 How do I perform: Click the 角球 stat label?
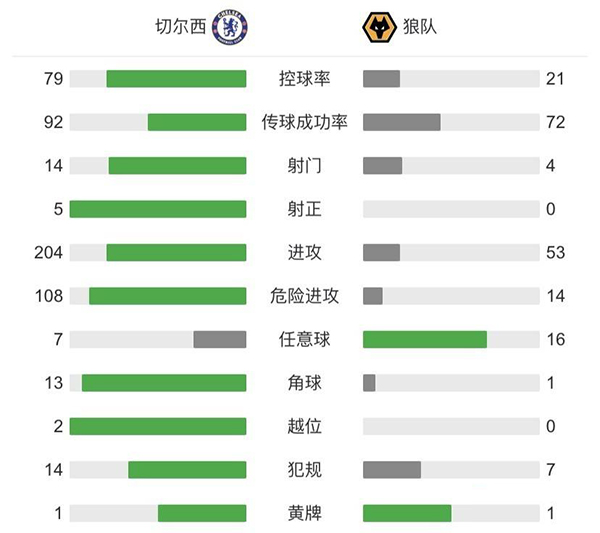point(305,383)
